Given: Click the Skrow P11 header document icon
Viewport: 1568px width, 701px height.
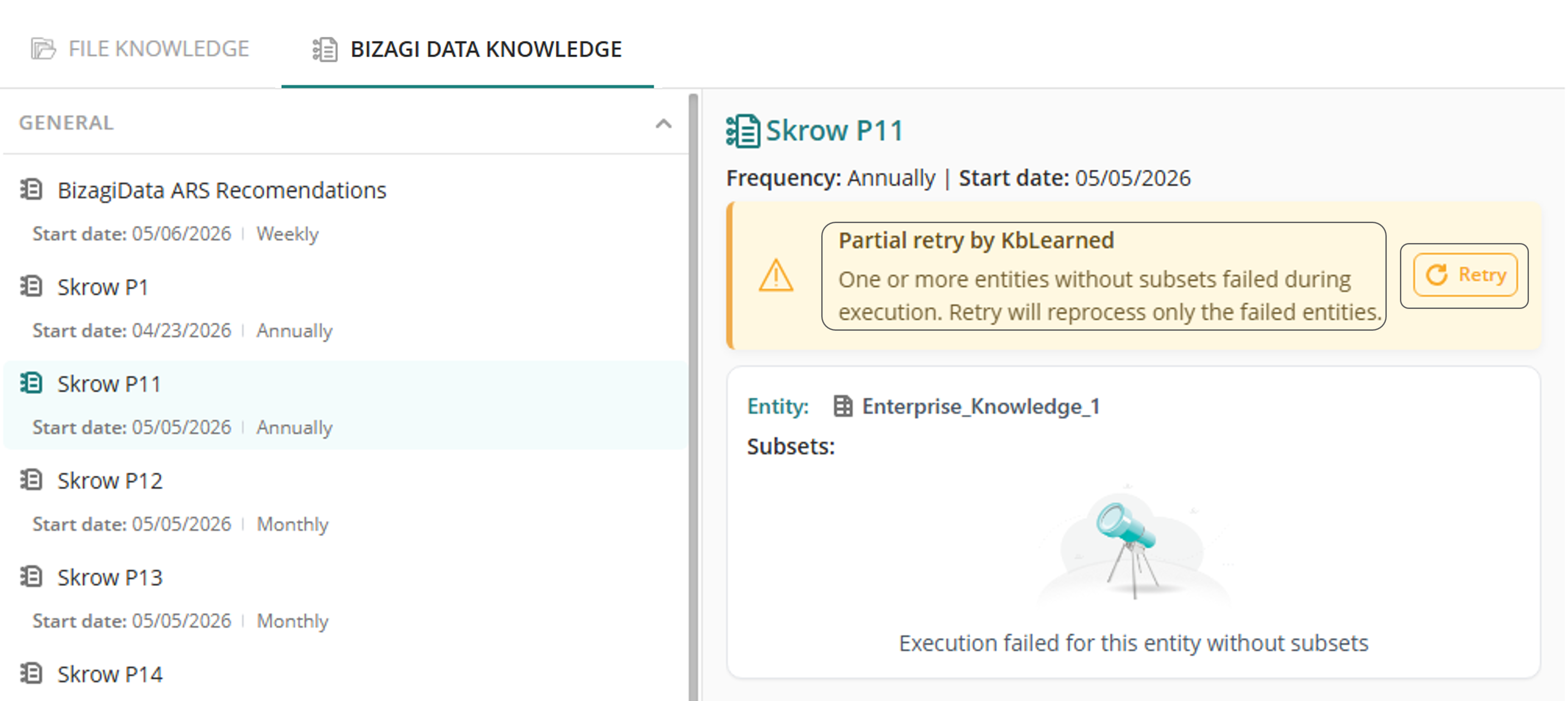Looking at the screenshot, I should [x=743, y=131].
